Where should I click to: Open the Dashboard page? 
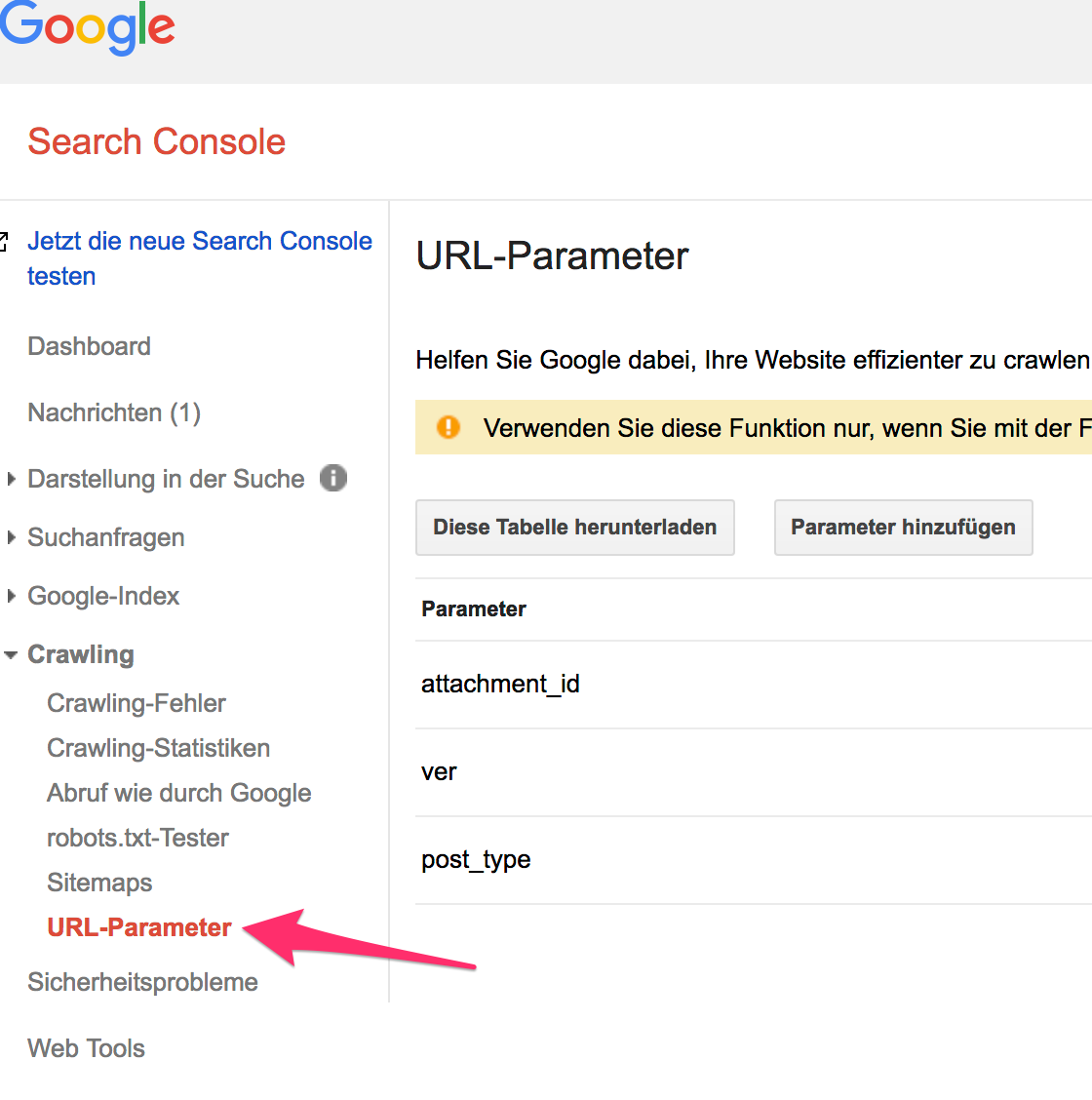point(89,346)
